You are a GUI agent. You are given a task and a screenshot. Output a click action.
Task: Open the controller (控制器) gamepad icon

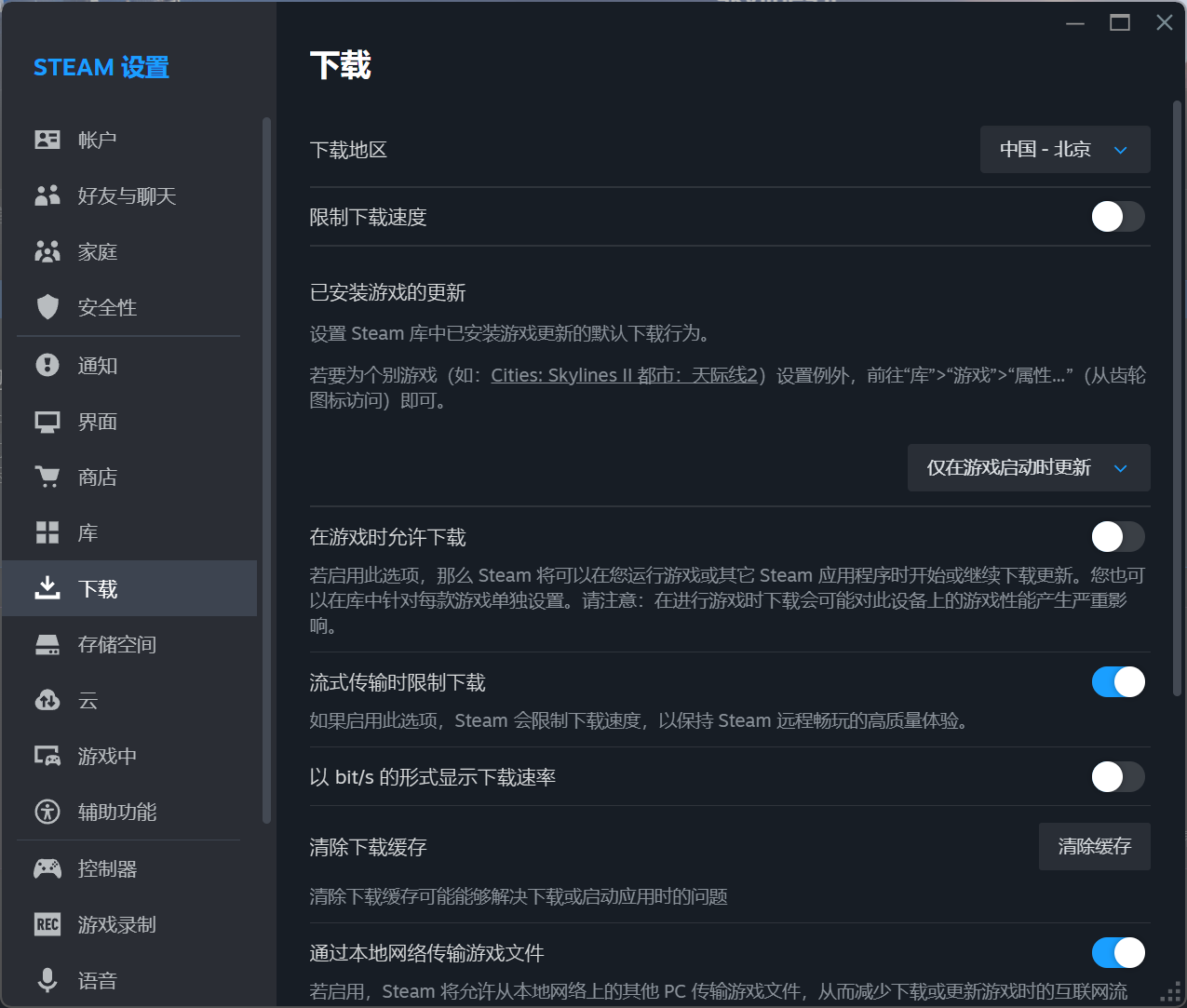tap(47, 868)
